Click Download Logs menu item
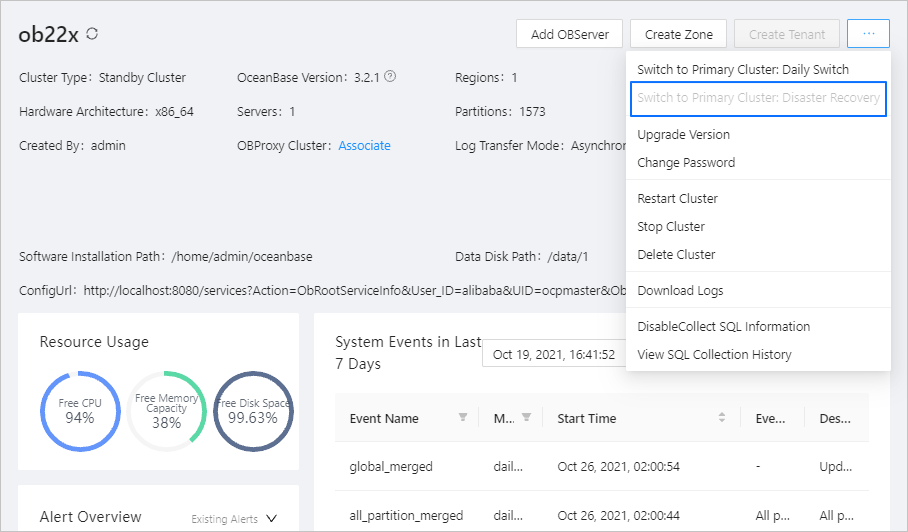 coord(680,291)
